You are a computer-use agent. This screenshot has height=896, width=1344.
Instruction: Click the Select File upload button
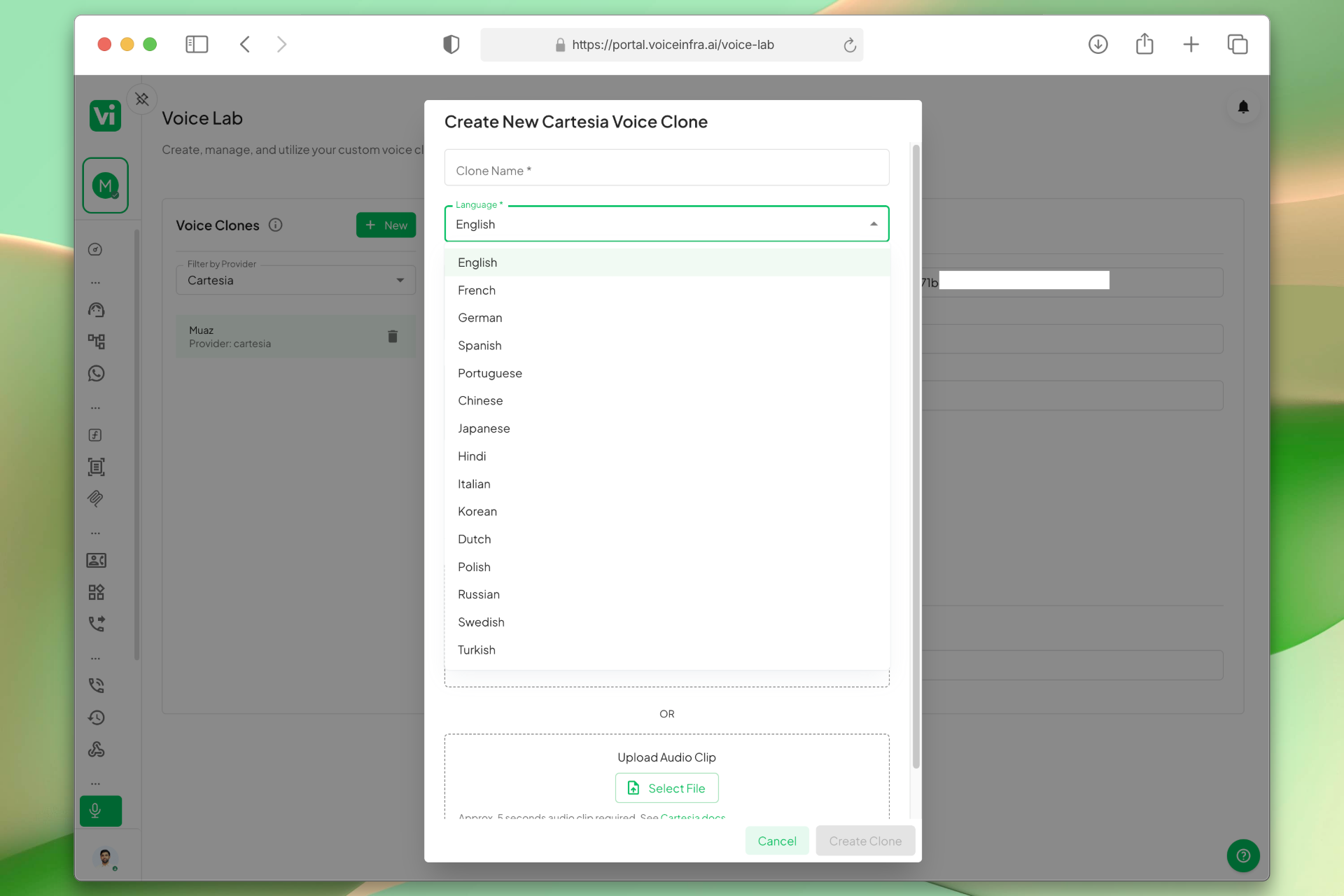pyautogui.click(x=667, y=788)
